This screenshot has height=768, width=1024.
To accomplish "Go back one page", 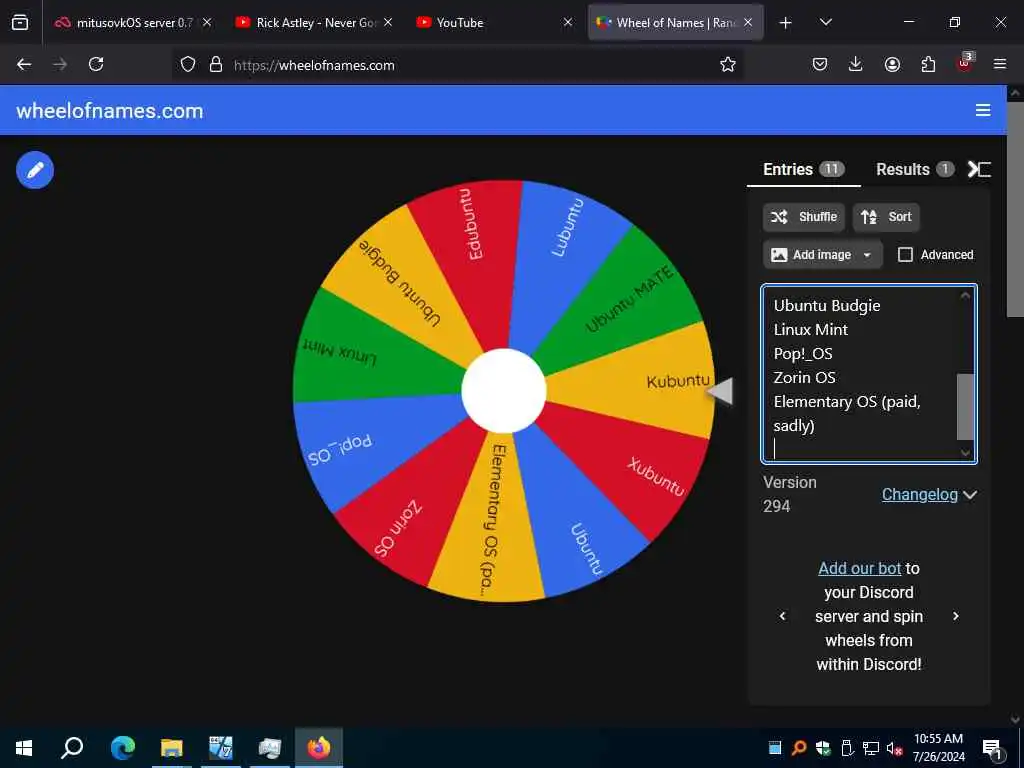I will (24, 64).
